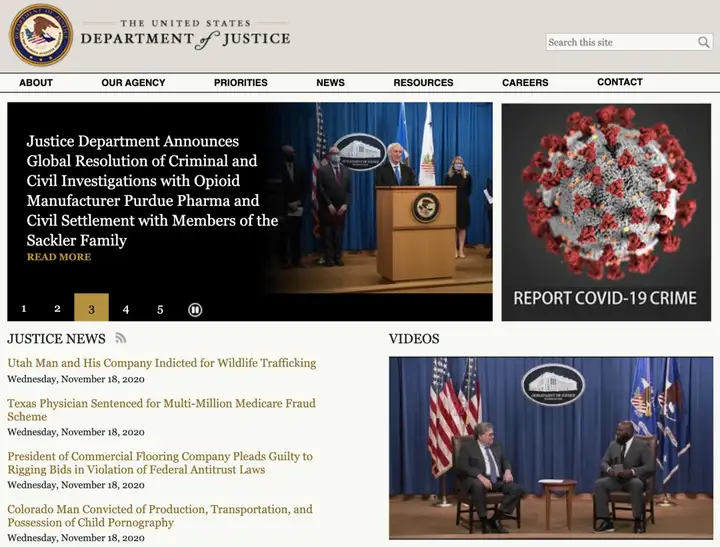Pause the slideshow carousel
The image size is (720, 547).
tap(195, 310)
